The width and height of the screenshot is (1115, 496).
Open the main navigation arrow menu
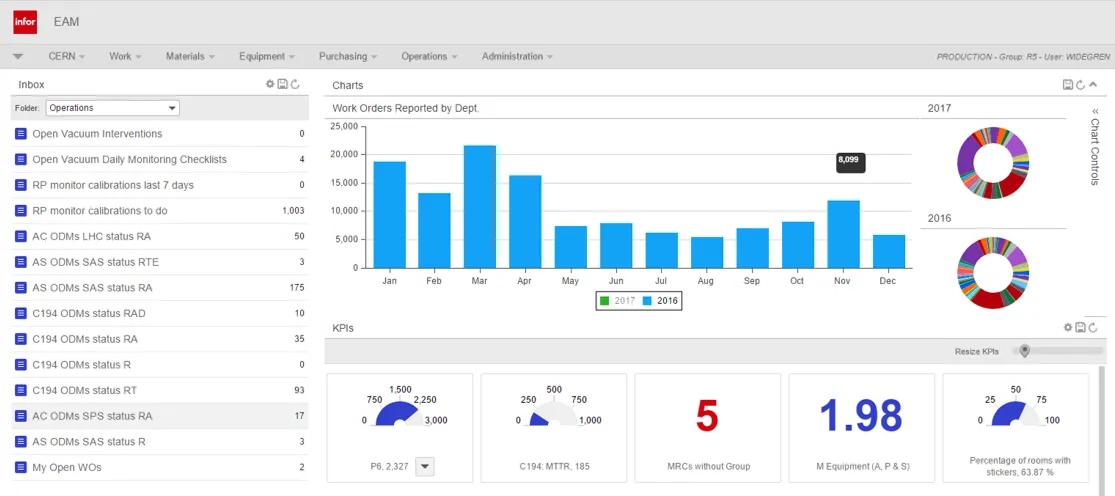(18, 56)
